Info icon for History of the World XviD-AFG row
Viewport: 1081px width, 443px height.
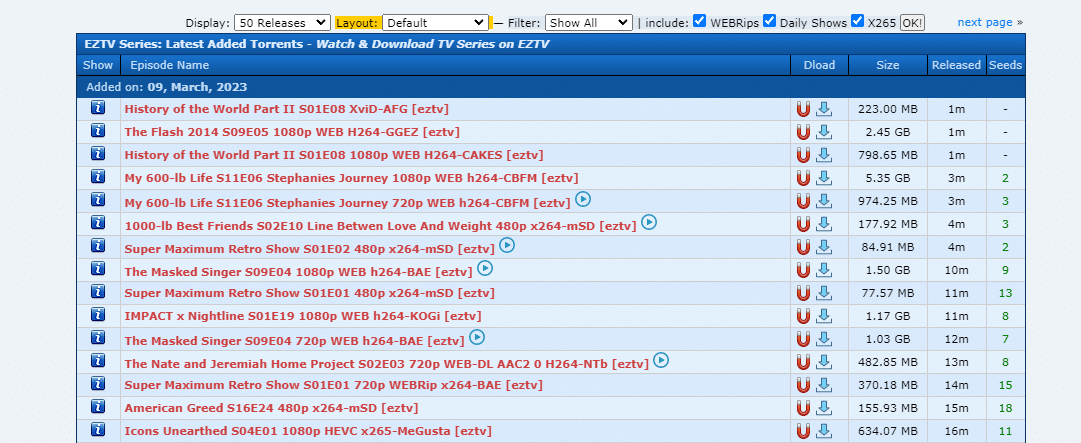pyautogui.click(x=98, y=108)
